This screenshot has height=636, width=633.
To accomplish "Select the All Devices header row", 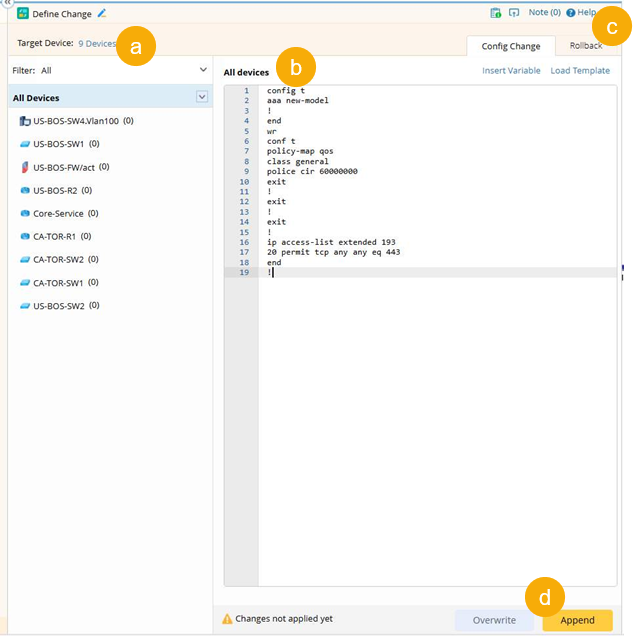I will (x=110, y=97).
